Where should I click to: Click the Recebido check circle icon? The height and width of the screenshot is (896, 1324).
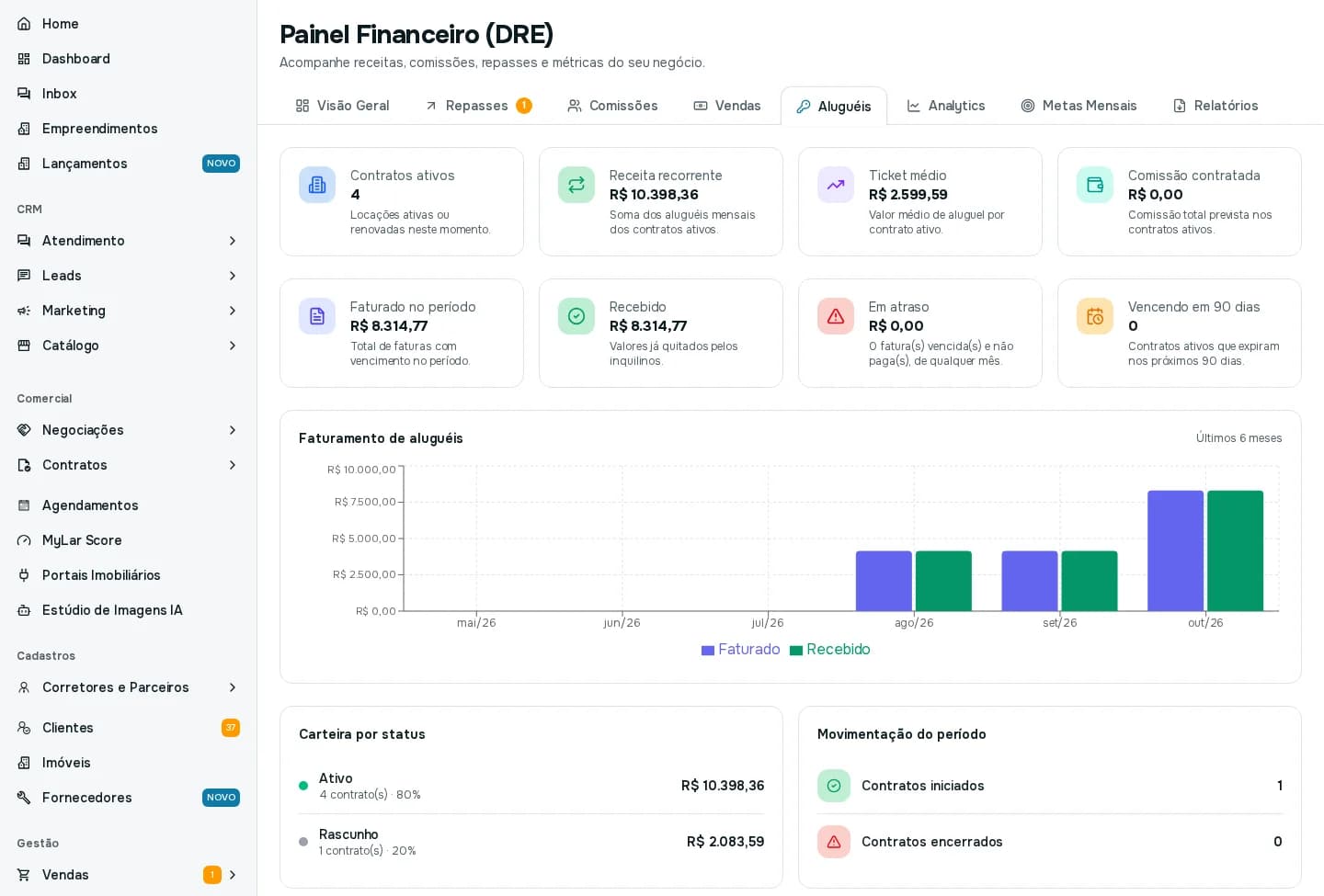[x=576, y=316]
